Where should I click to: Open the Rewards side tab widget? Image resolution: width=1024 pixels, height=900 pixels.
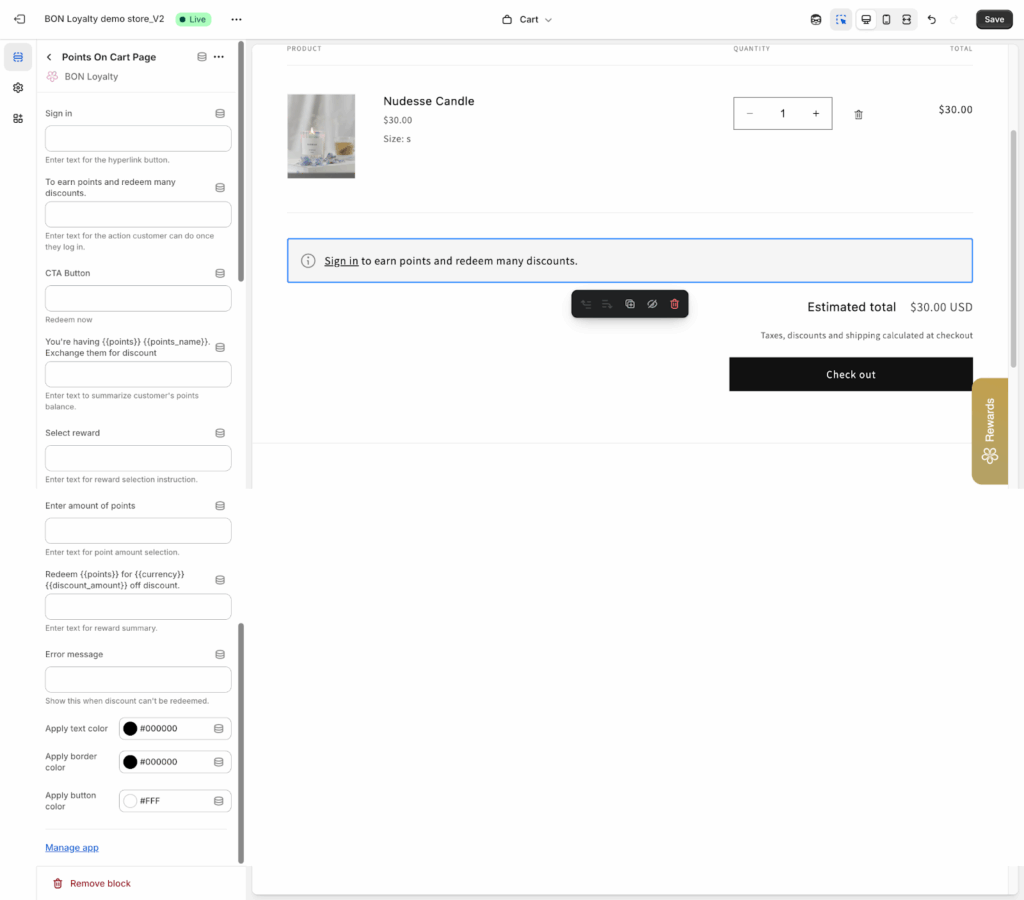[989, 431]
